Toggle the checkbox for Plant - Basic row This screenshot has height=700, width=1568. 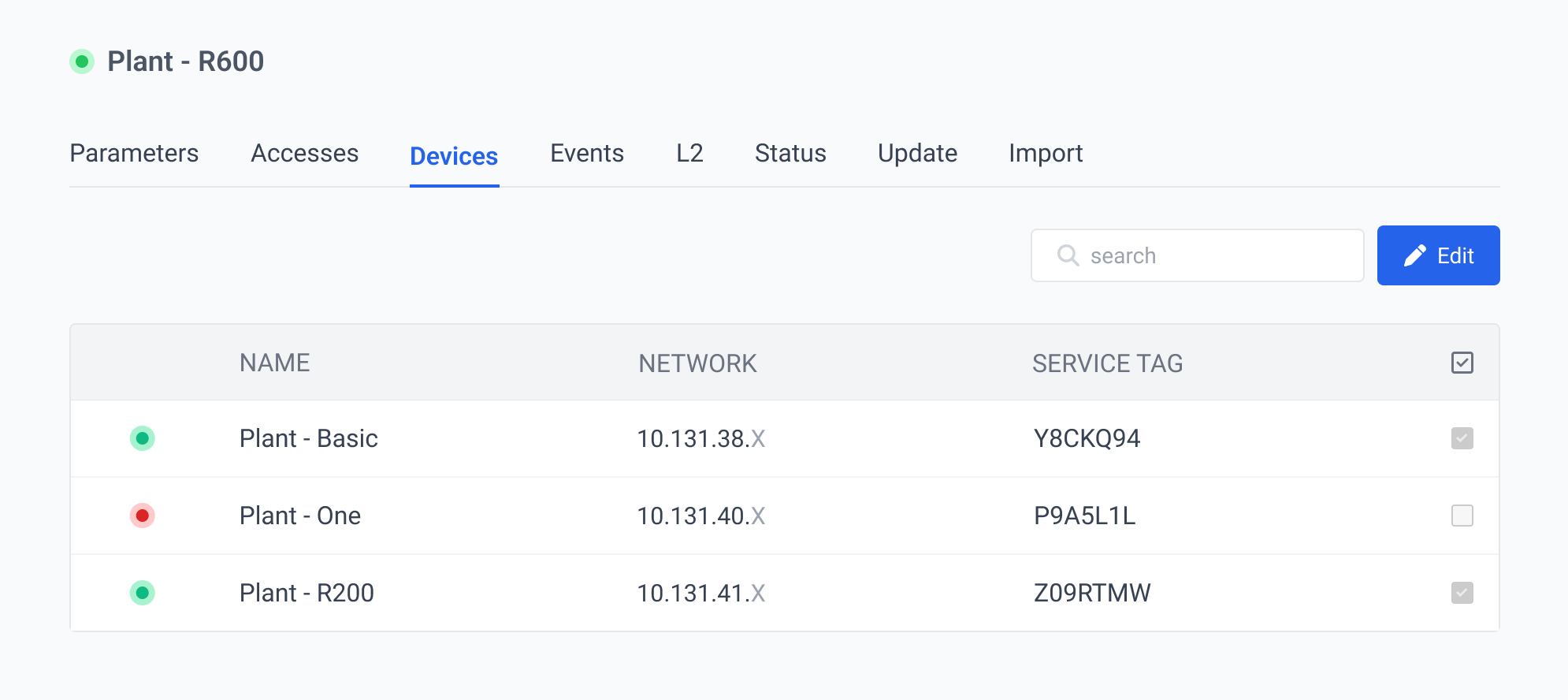[1462, 438]
